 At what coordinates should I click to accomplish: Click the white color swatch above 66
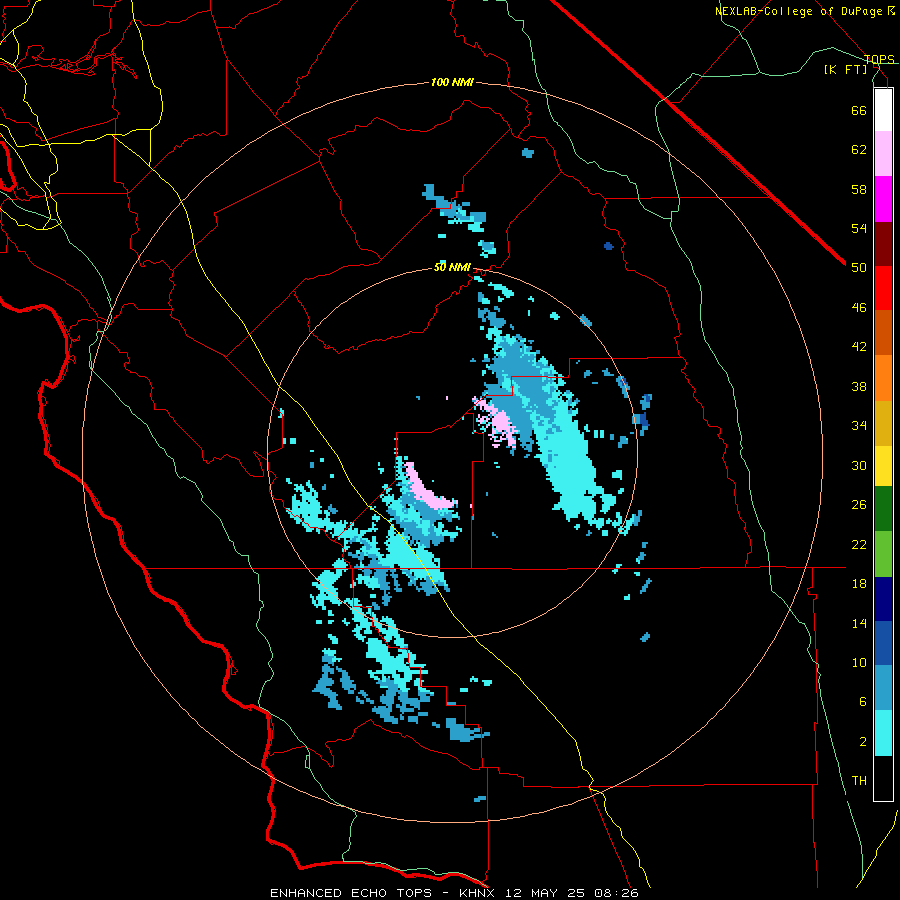pyautogui.click(x=883, y=110)
